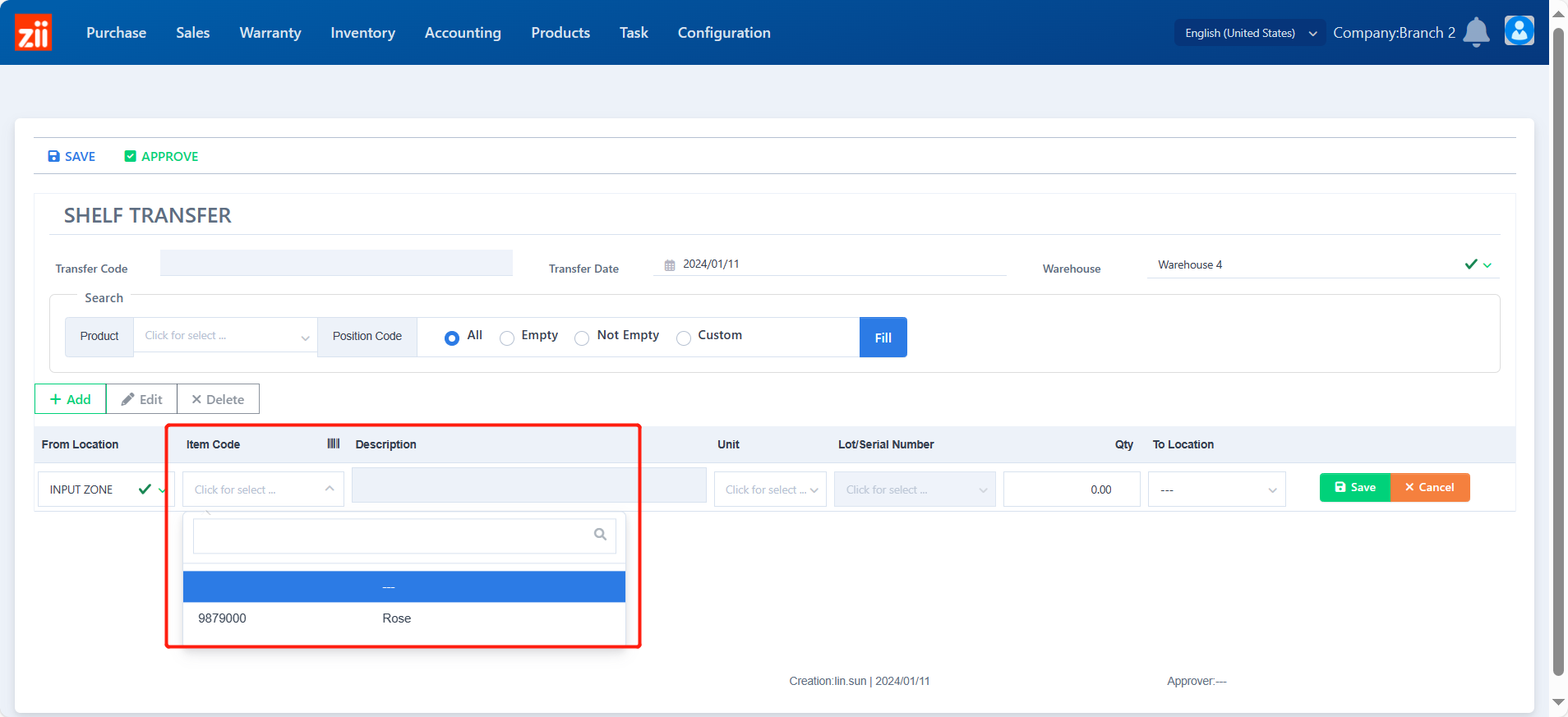Open the Inventory menu
Image resolution: width=1568 pixels, height=717 pixels.
[362, 33]
